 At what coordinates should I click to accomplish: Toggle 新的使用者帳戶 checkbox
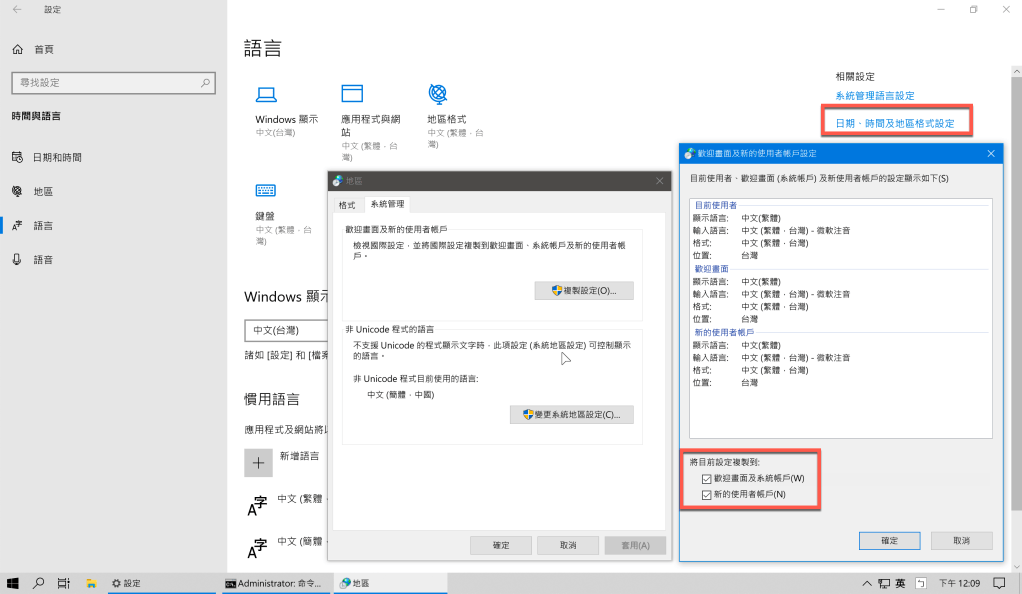click(x=707, y=495)
